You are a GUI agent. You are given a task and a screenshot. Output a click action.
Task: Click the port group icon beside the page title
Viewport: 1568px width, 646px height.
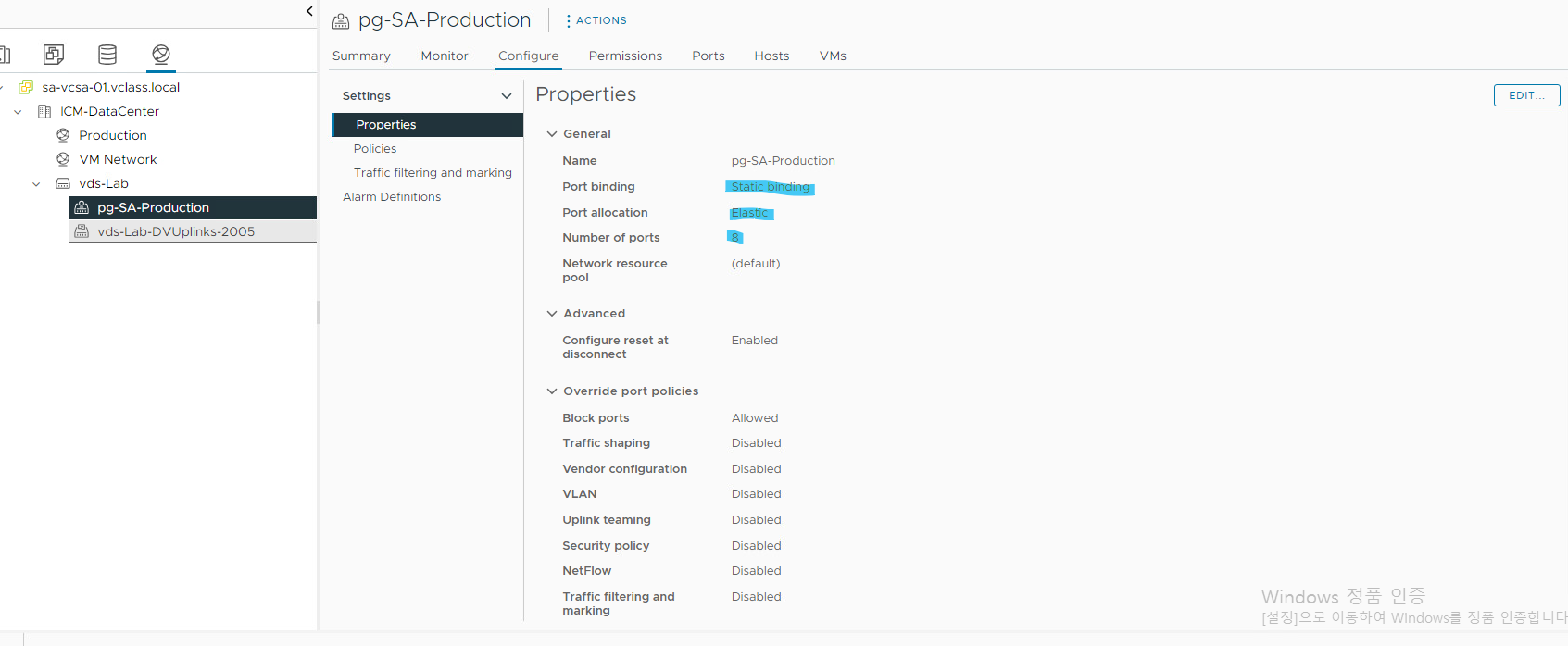(x=341, y=20)
